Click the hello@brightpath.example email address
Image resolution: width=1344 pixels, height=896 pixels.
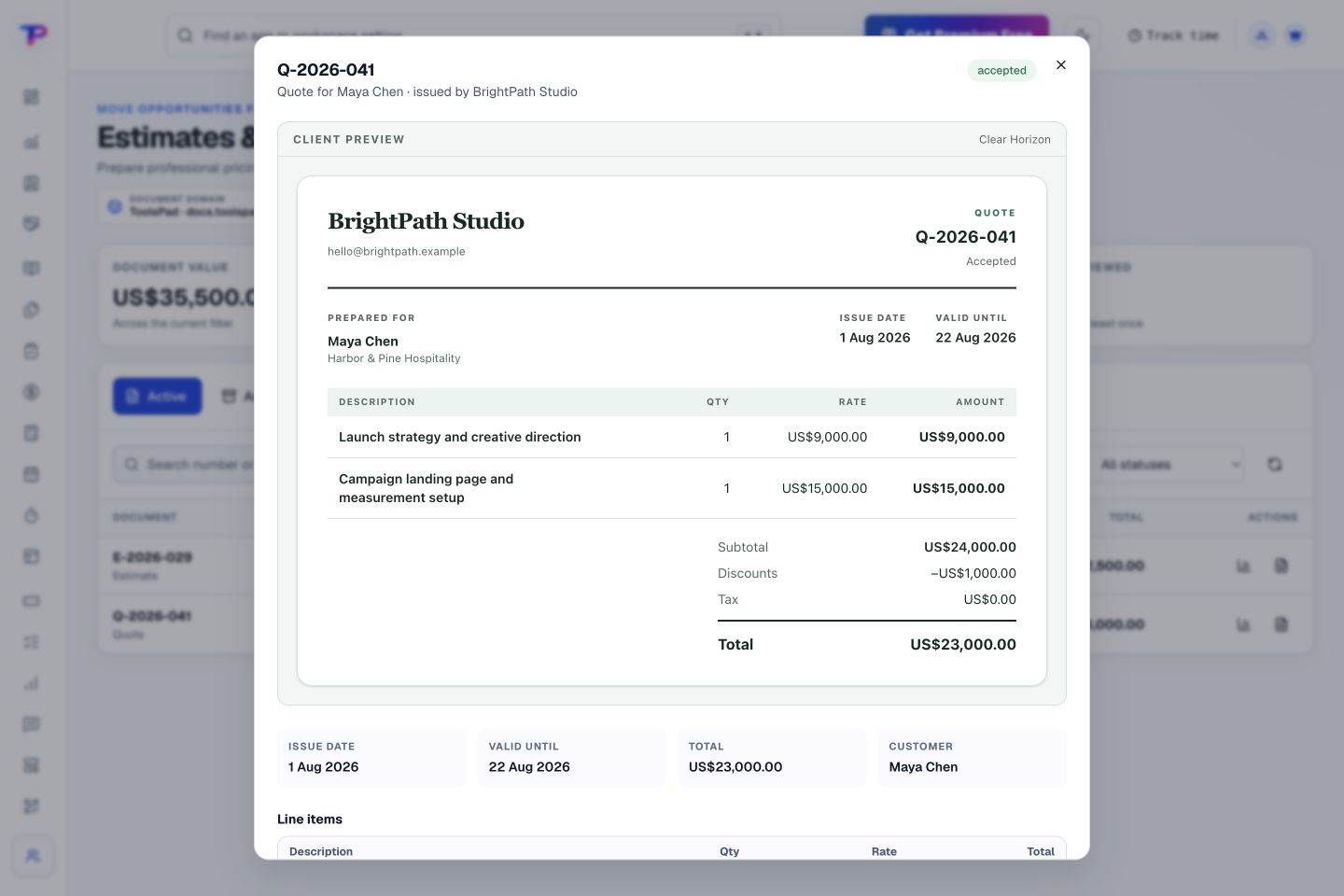[x=396, y=251]
